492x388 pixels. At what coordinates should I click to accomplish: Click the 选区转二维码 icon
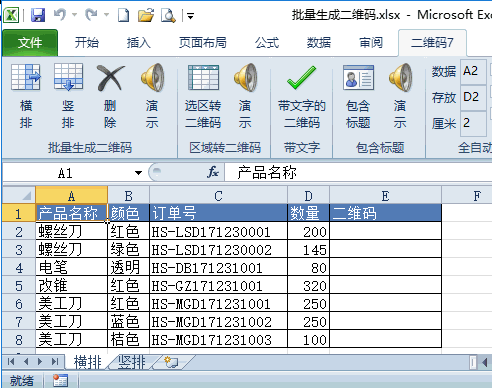point(203,77)
